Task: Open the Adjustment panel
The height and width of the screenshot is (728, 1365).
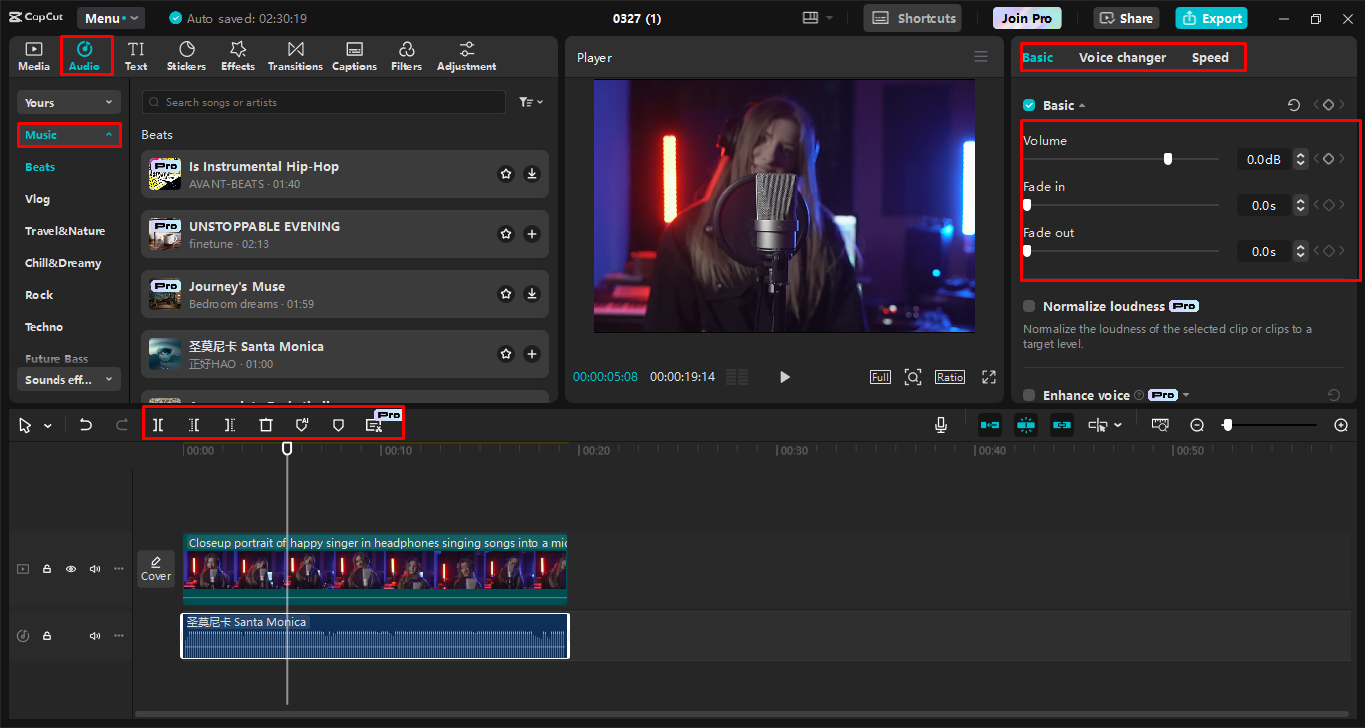Action: pos(466,56)
